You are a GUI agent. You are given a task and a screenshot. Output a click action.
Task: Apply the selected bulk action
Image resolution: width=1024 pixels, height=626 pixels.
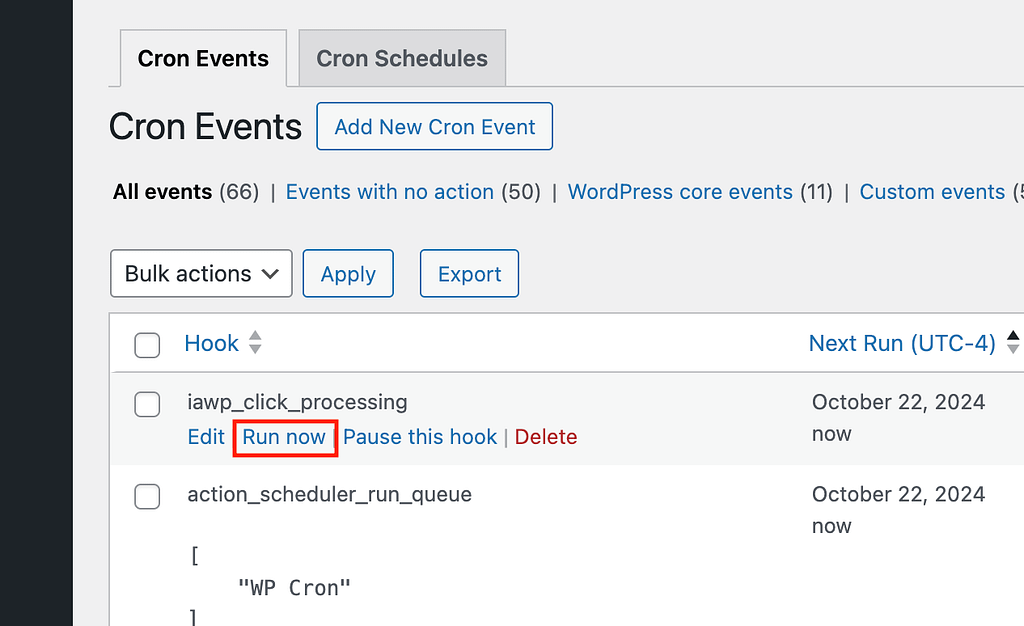click(348, 273)
